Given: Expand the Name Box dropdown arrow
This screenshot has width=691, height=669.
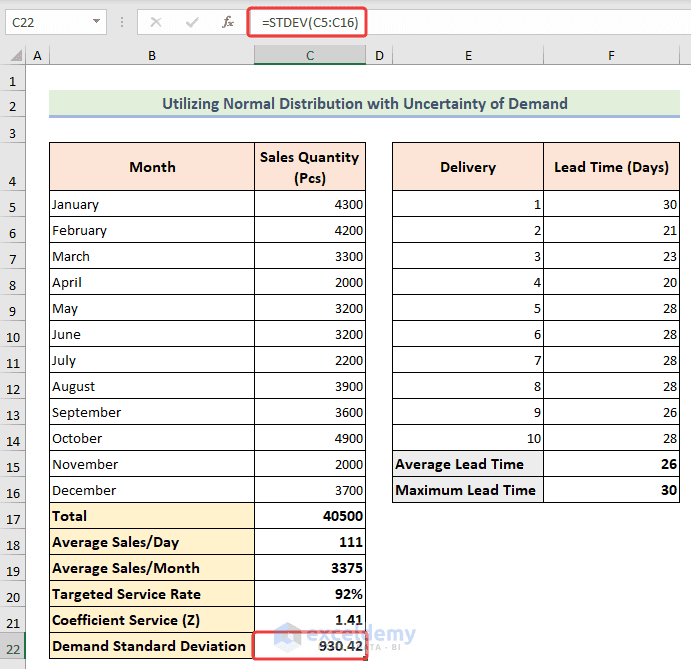Looking at the screenshot, I should coord(97,21).
